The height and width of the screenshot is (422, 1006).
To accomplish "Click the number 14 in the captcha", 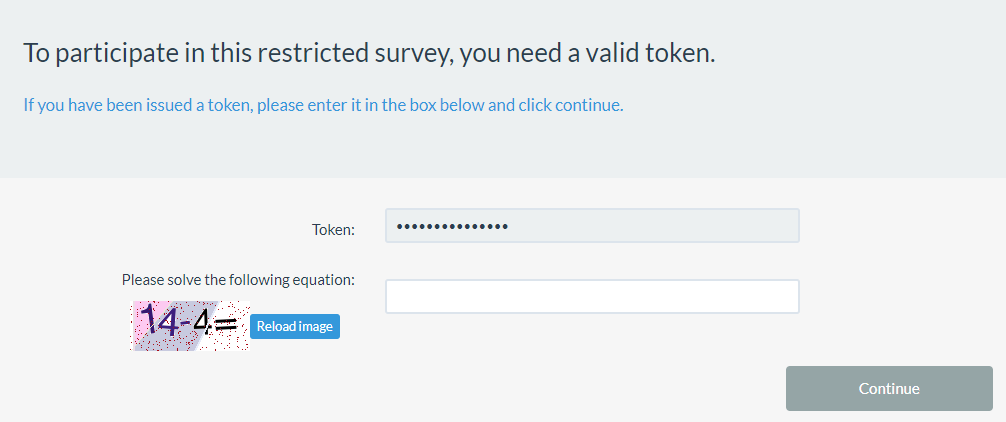I will point(160,321).
